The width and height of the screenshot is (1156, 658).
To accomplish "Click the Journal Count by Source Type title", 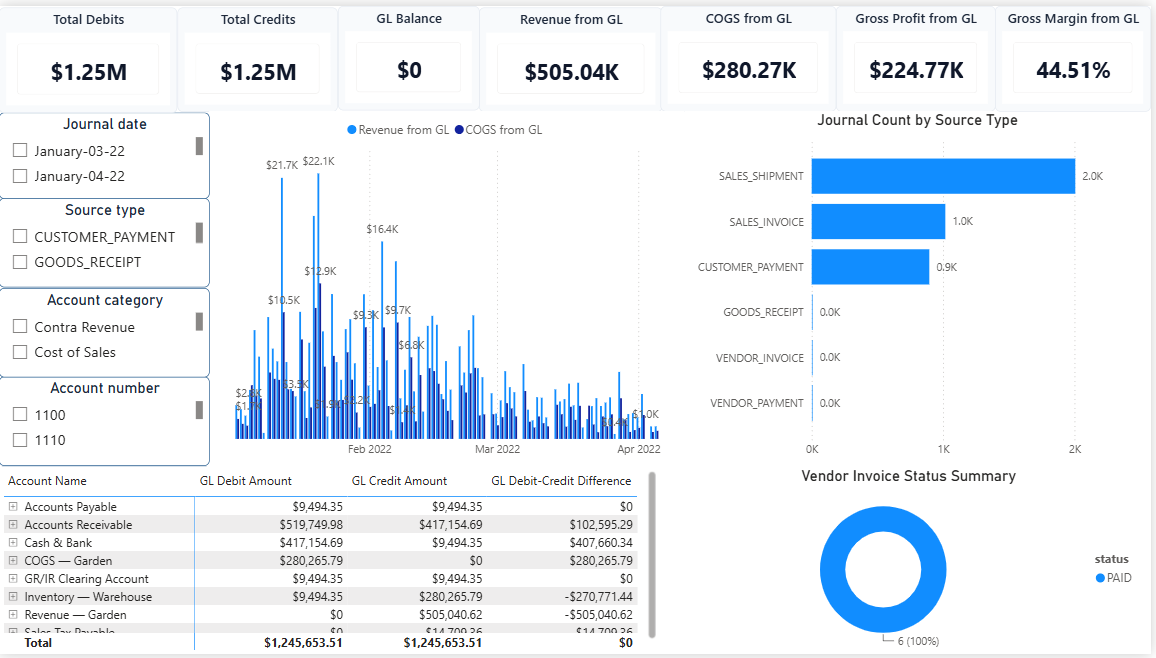I will 917,120.
